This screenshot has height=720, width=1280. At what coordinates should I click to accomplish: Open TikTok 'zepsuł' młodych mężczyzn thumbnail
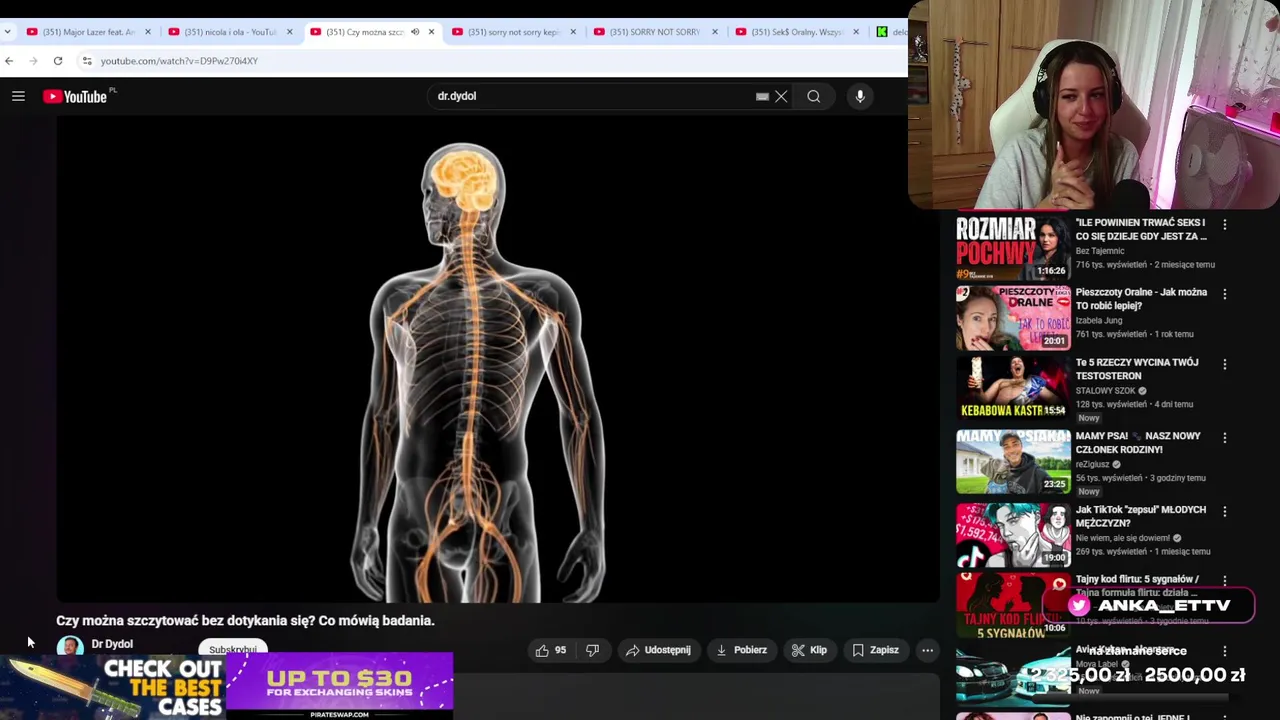coord(1013,535)
